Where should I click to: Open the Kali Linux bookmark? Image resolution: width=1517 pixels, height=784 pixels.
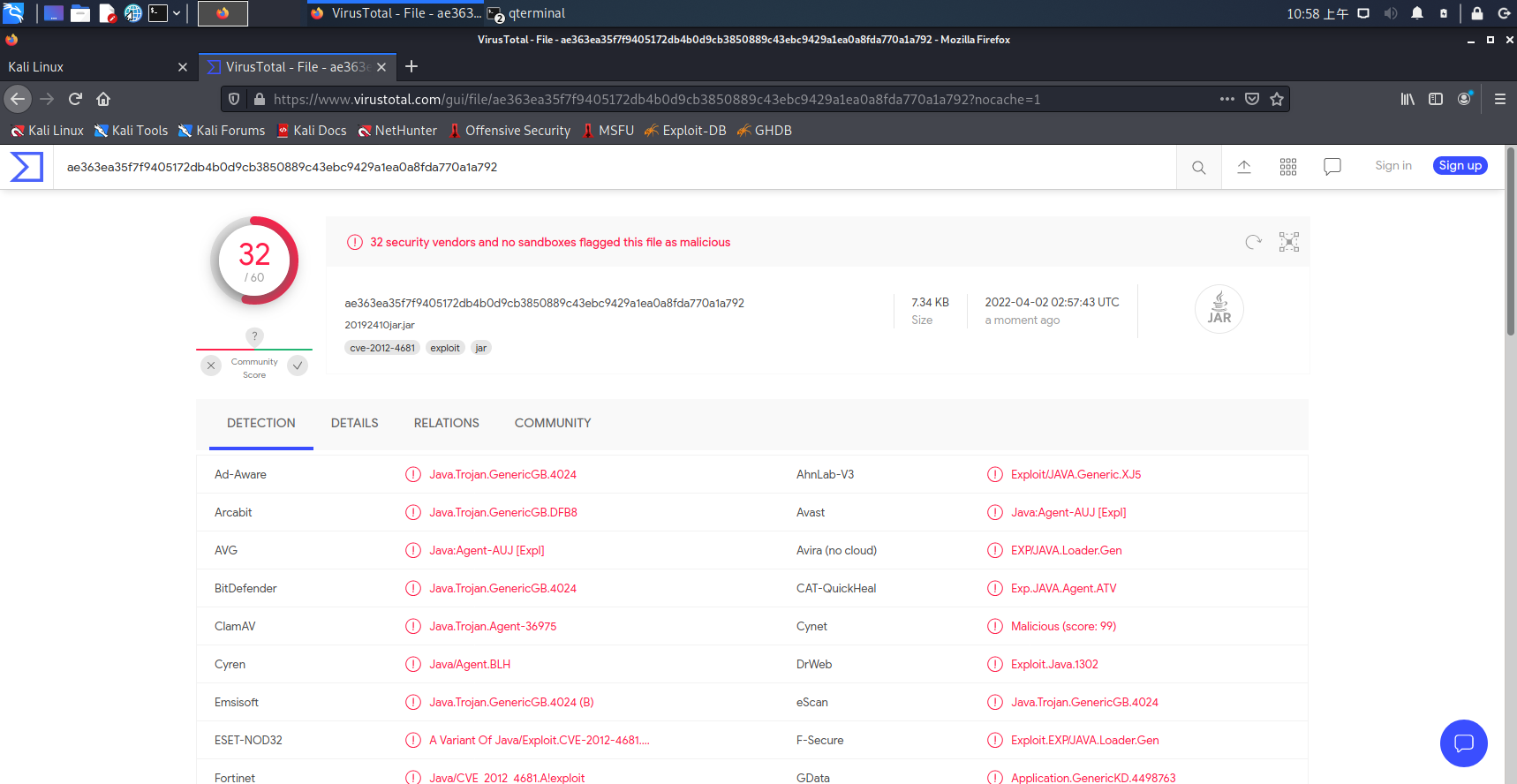coord(47,131)
